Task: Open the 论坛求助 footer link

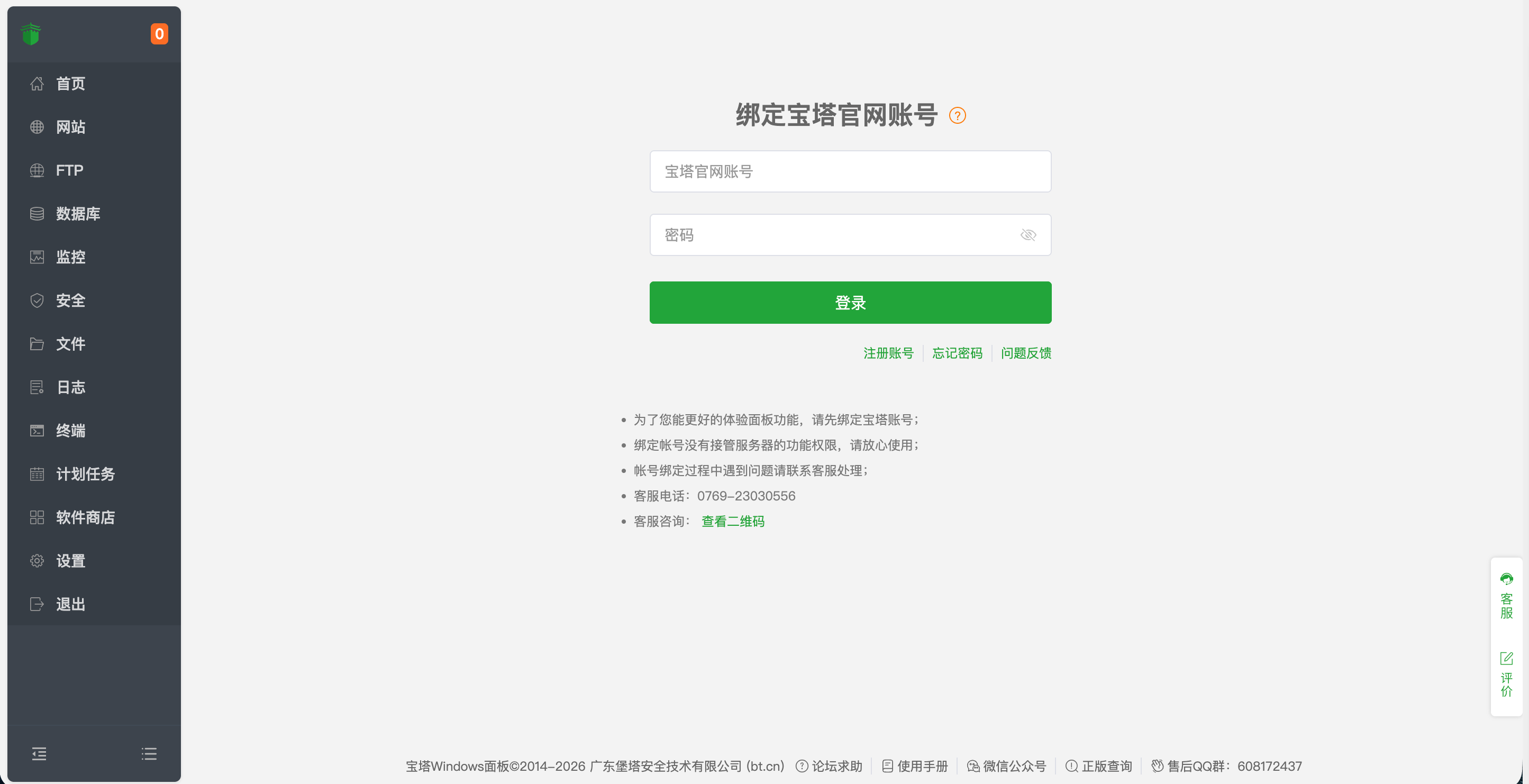Action: click(x=837, y=765)
